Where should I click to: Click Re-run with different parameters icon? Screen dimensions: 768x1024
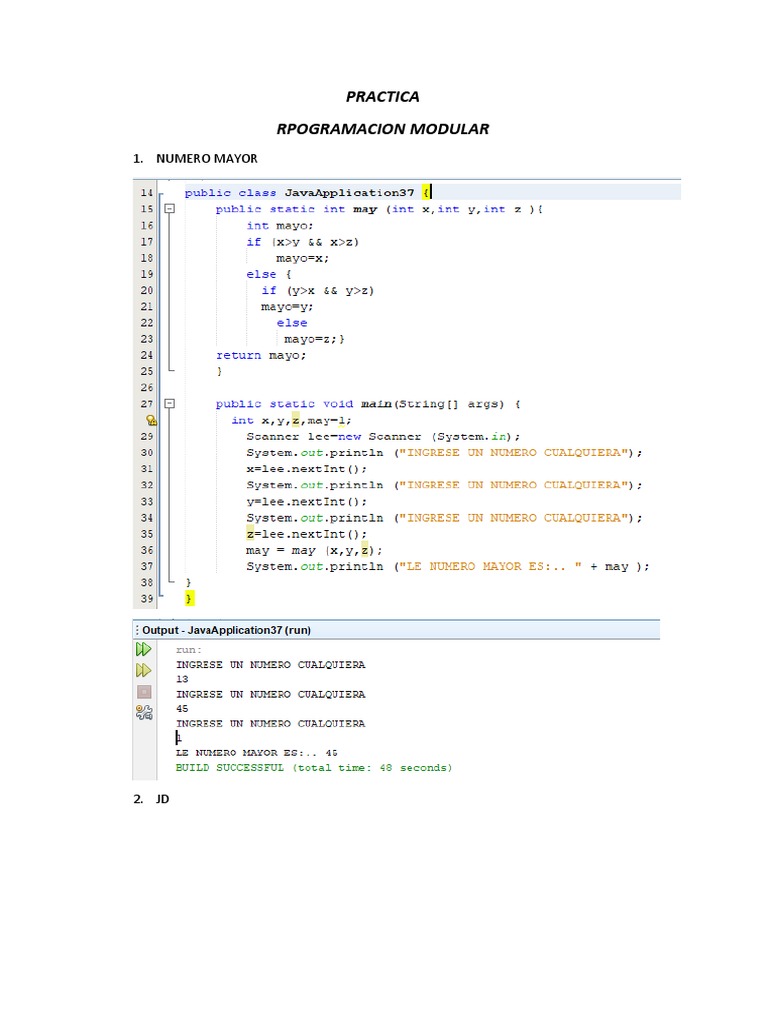144,670
